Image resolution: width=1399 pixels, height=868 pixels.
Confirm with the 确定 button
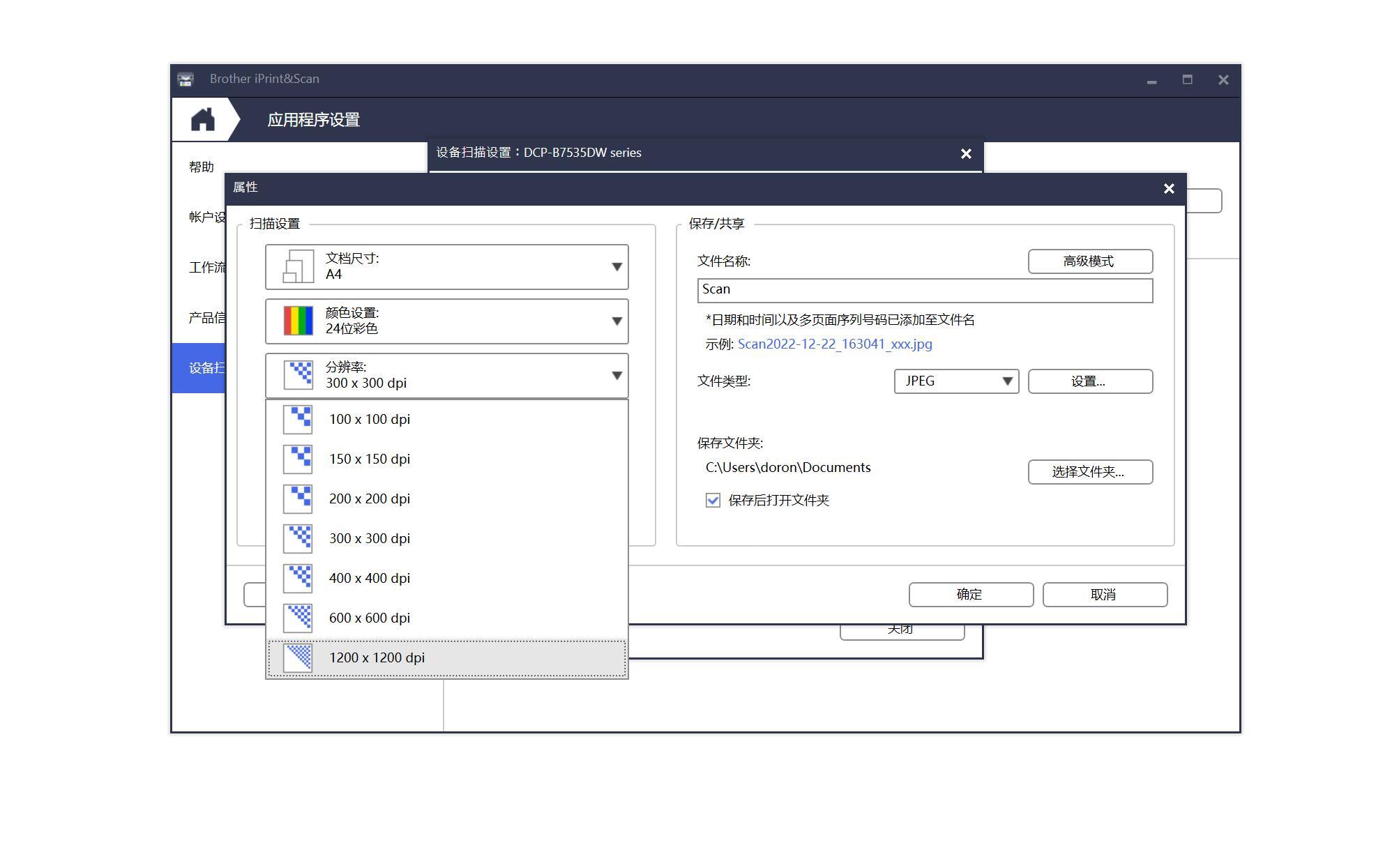(x=971, y=595)
